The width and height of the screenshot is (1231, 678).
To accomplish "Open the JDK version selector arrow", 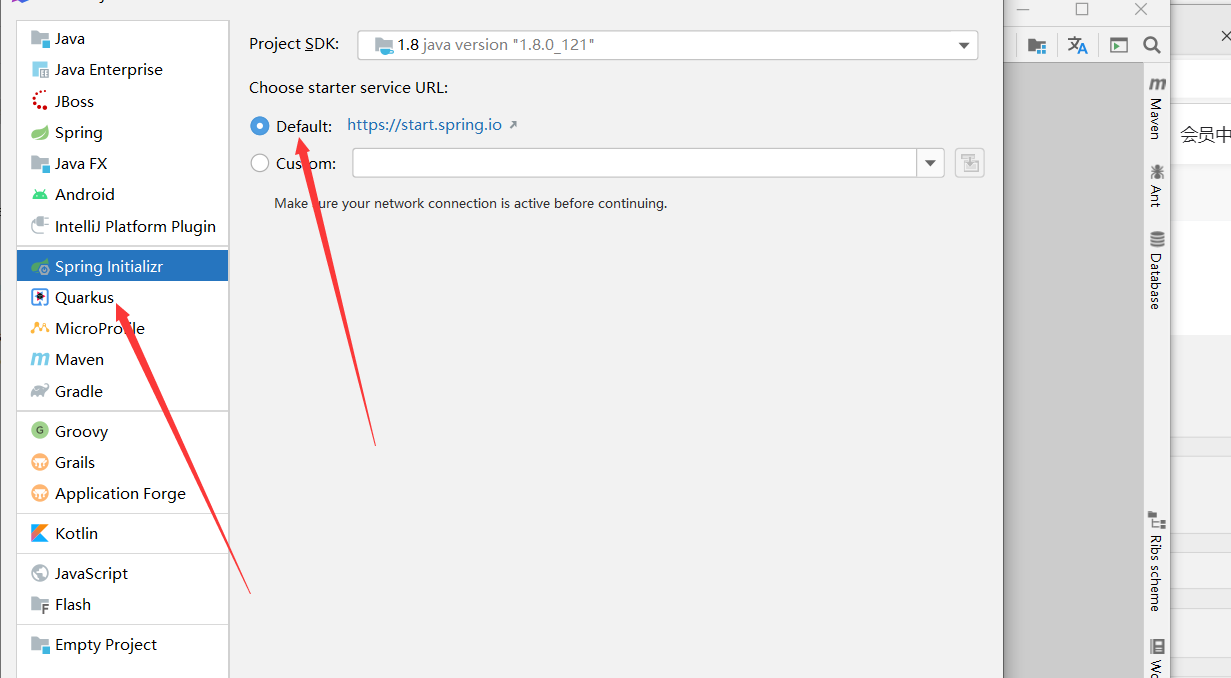I will [x=963, y=45].
